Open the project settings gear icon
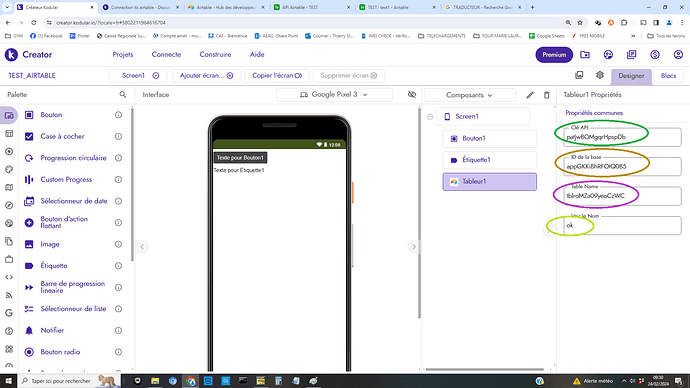Screen dimensions: 690x388 [x=600, y=75]
